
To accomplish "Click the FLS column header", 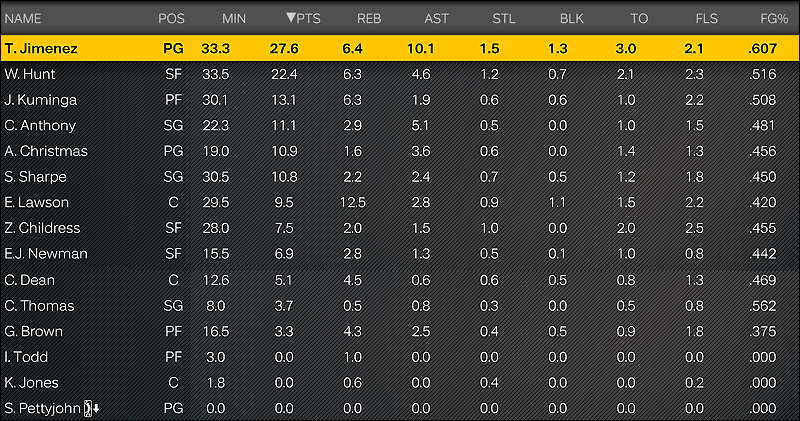I will [x=707, y=19].
